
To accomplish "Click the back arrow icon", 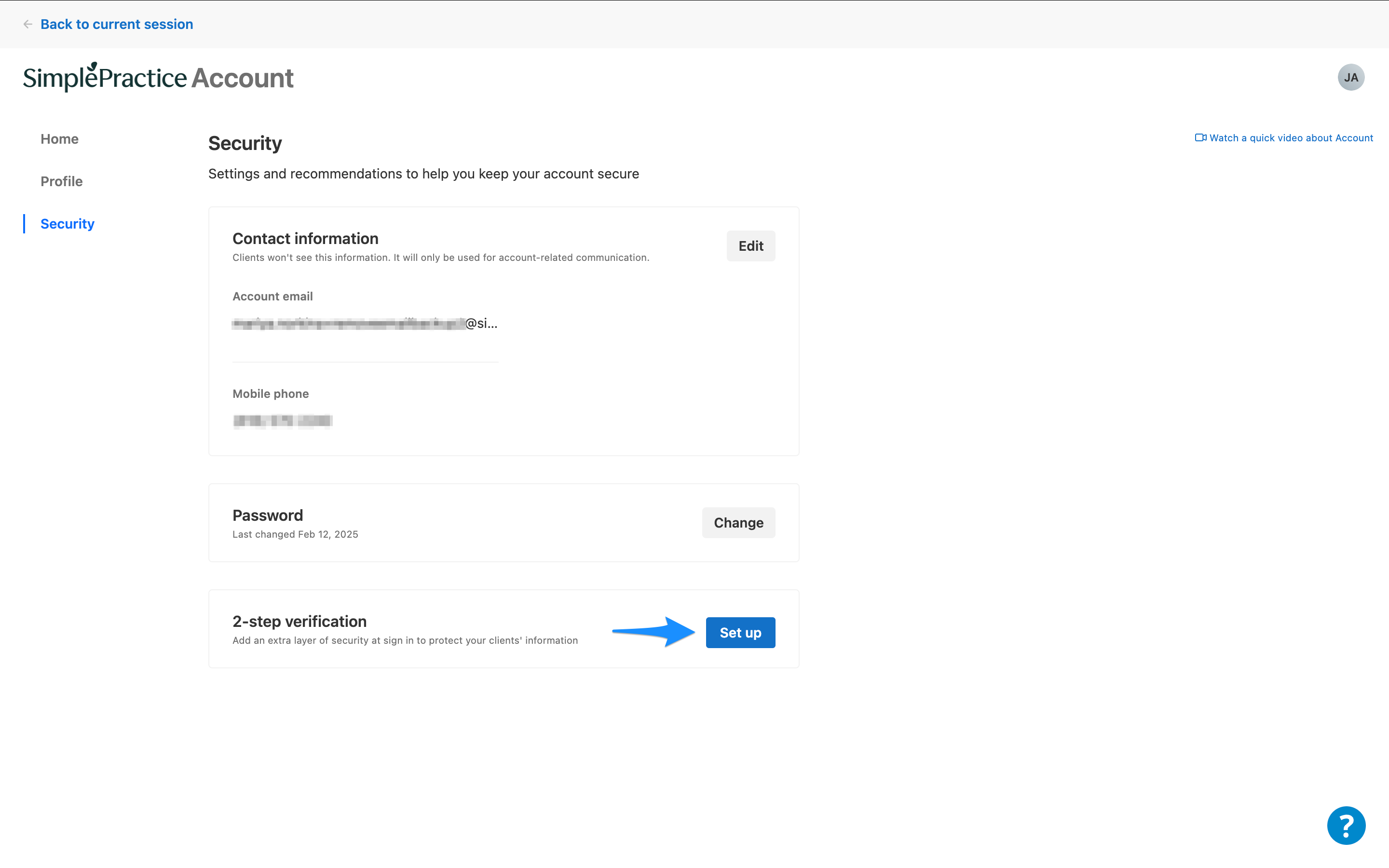I will click(27, 24).
